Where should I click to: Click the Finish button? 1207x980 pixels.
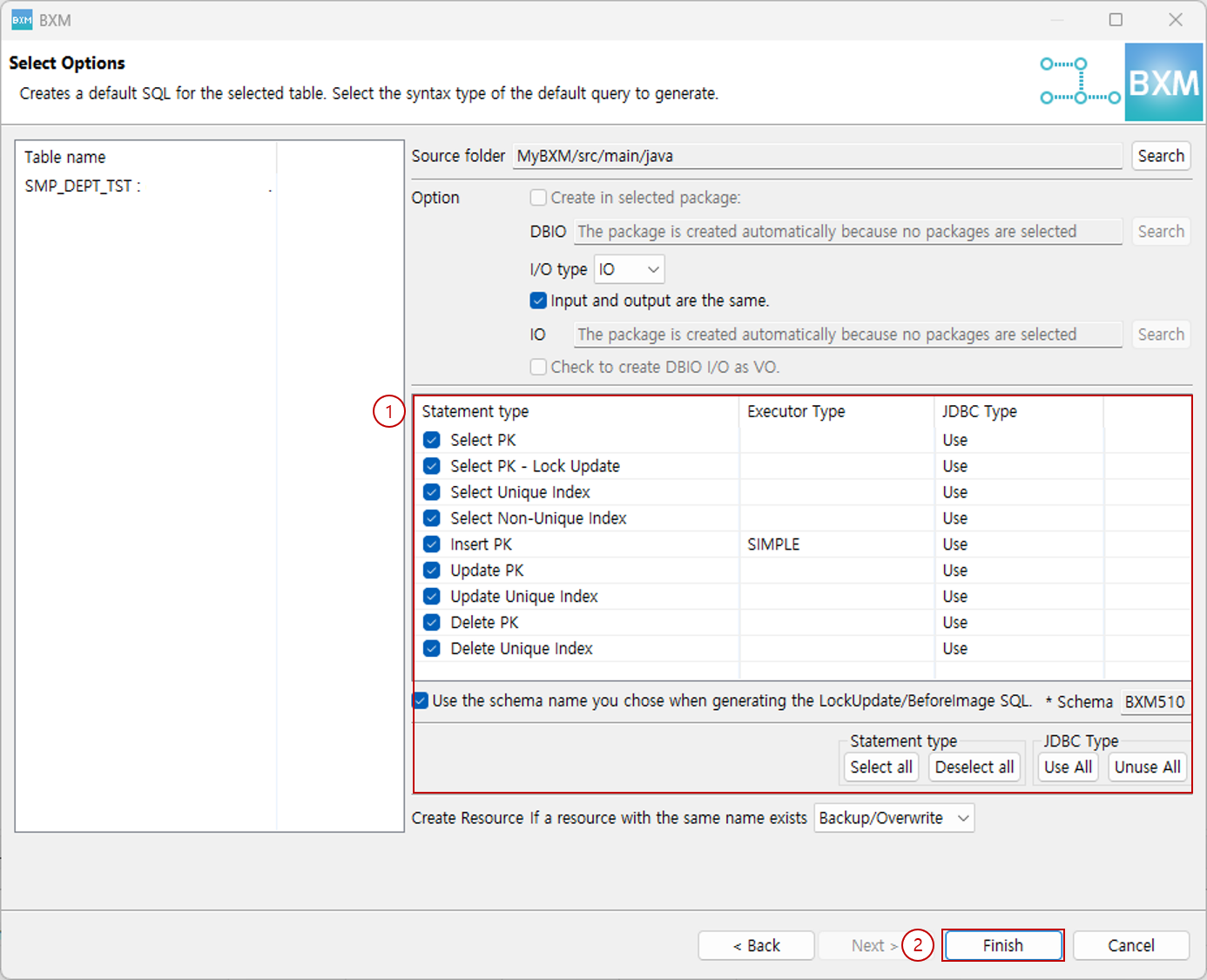[x=1002, y=945]
